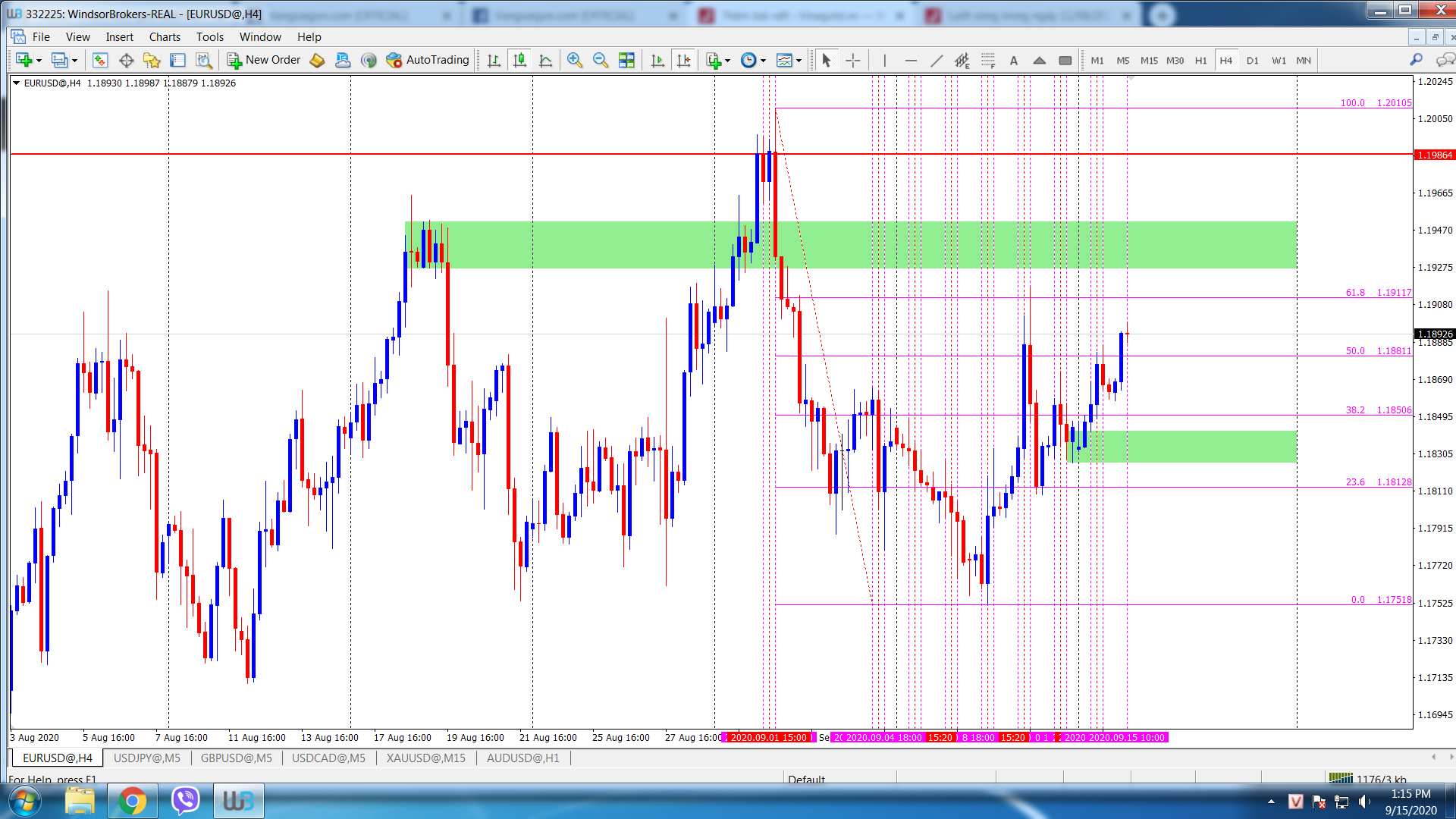The image size is (1456, 819).
Task: Toggle chart auto scroll
Action: point(657,60)
